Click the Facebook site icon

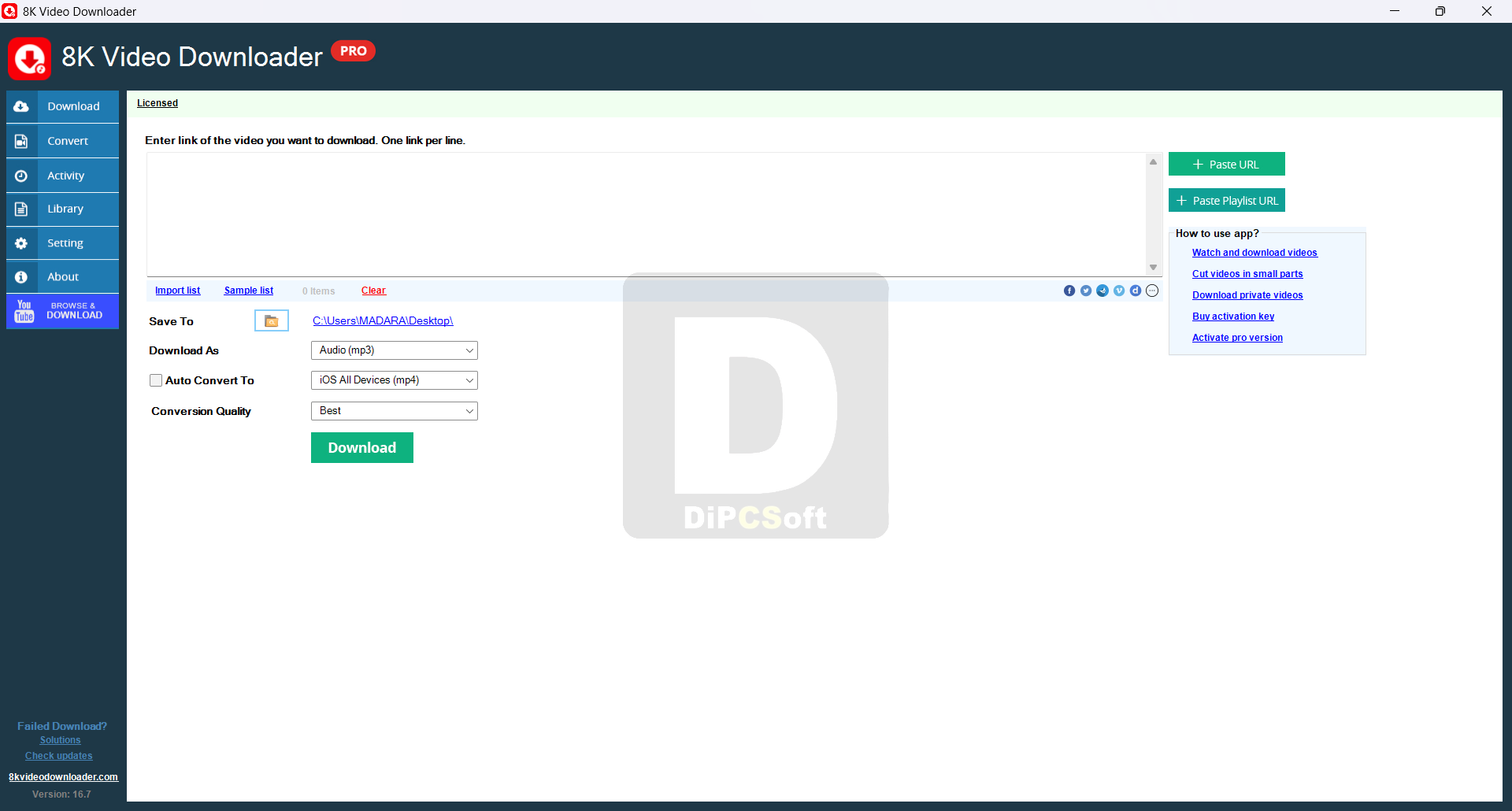click(1069, 291)
